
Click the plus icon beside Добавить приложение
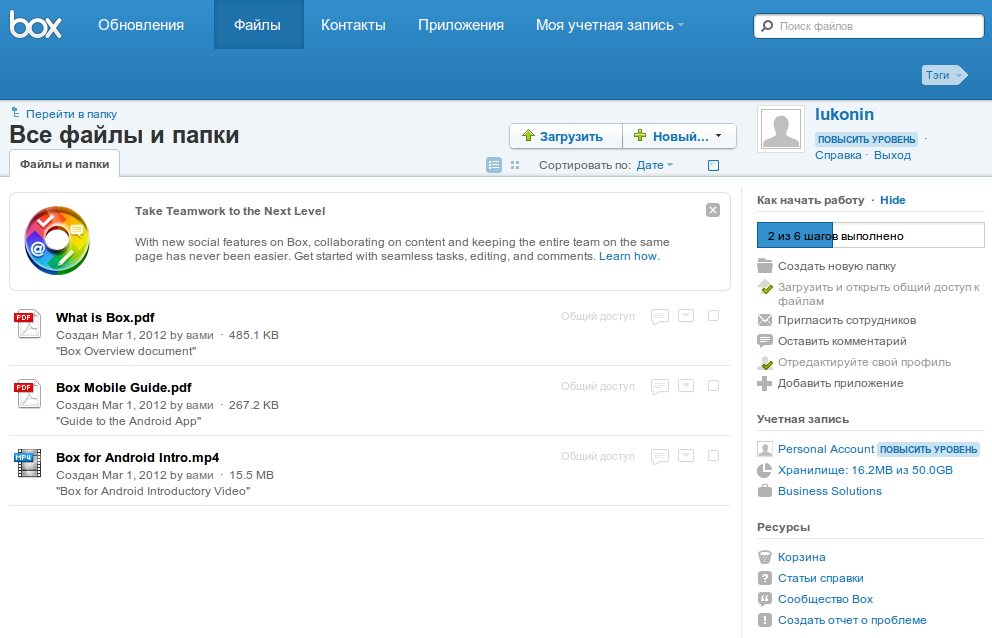pyautogui.click(x=765, y=384)
